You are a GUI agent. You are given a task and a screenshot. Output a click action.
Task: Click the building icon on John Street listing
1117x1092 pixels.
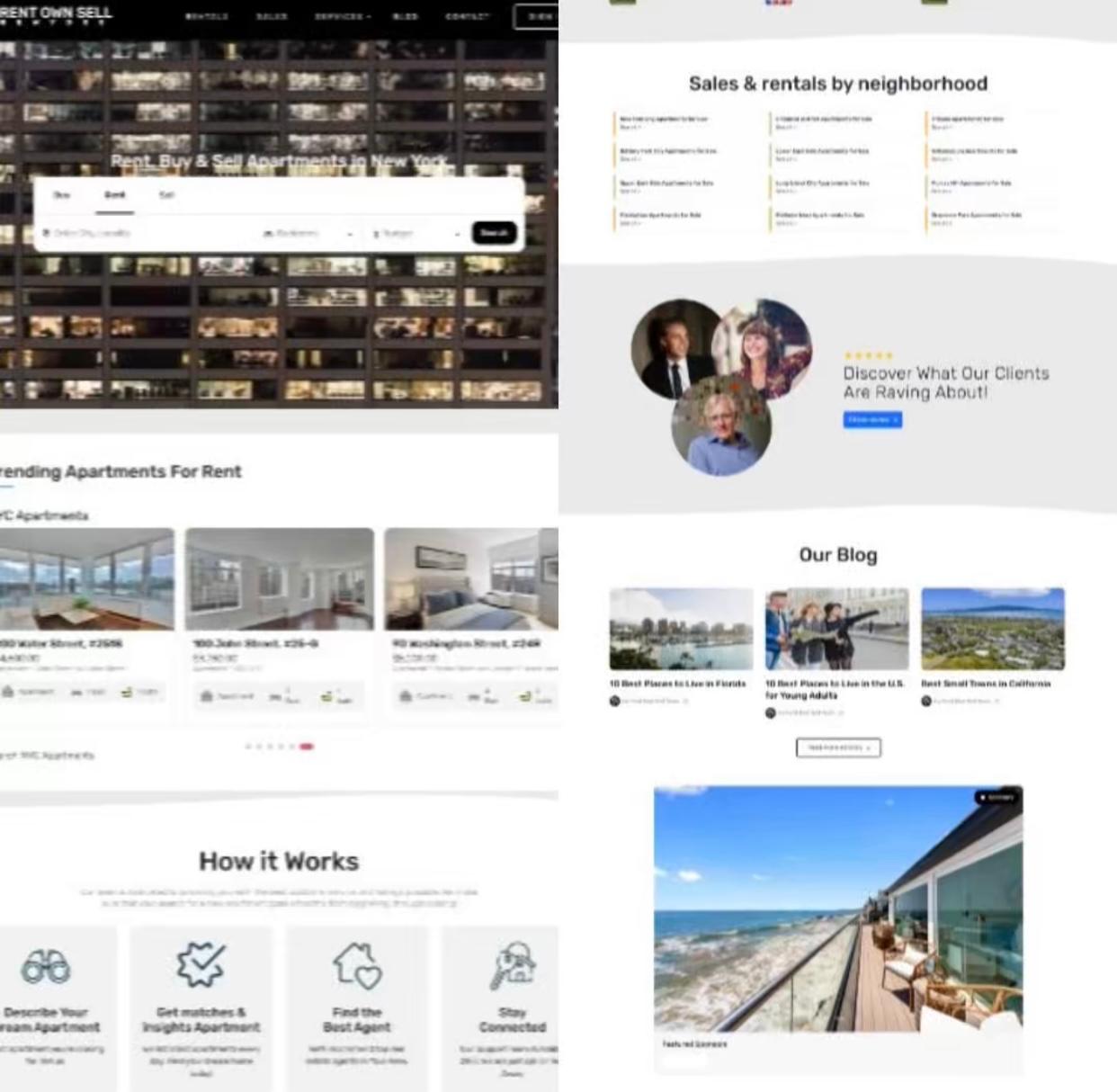(206, 696)
